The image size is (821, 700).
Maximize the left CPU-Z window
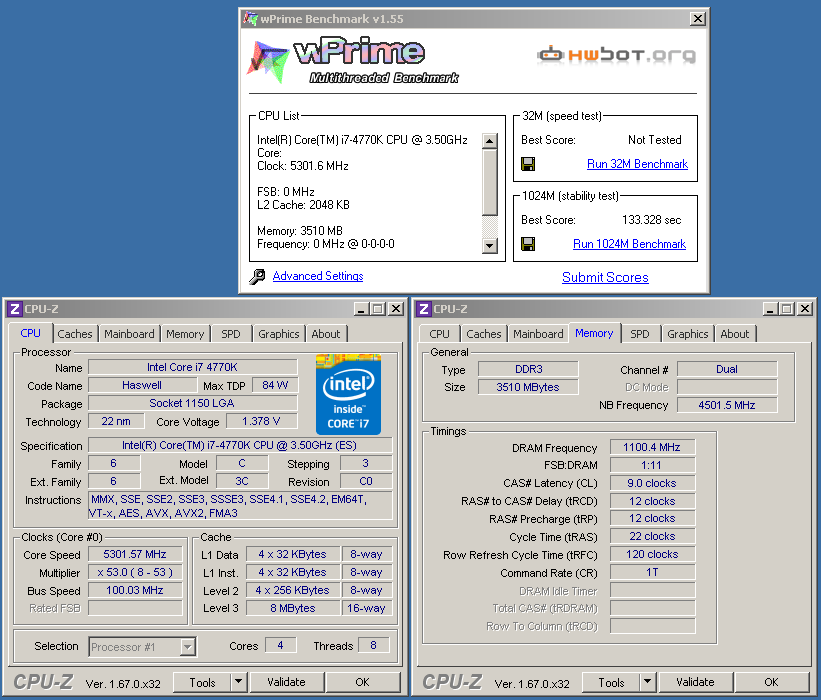pyautogui.click(x=378, y=309)
